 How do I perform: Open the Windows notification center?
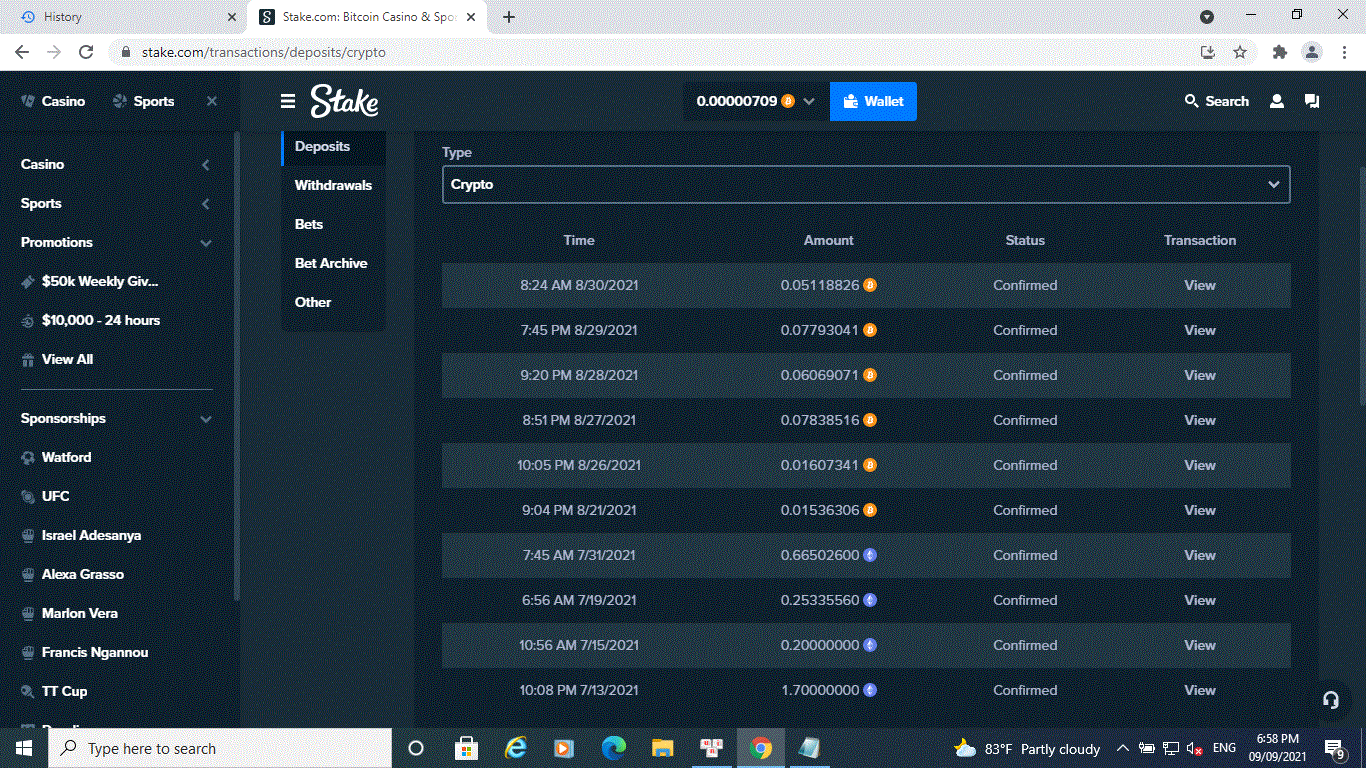tap(1334, 748)
